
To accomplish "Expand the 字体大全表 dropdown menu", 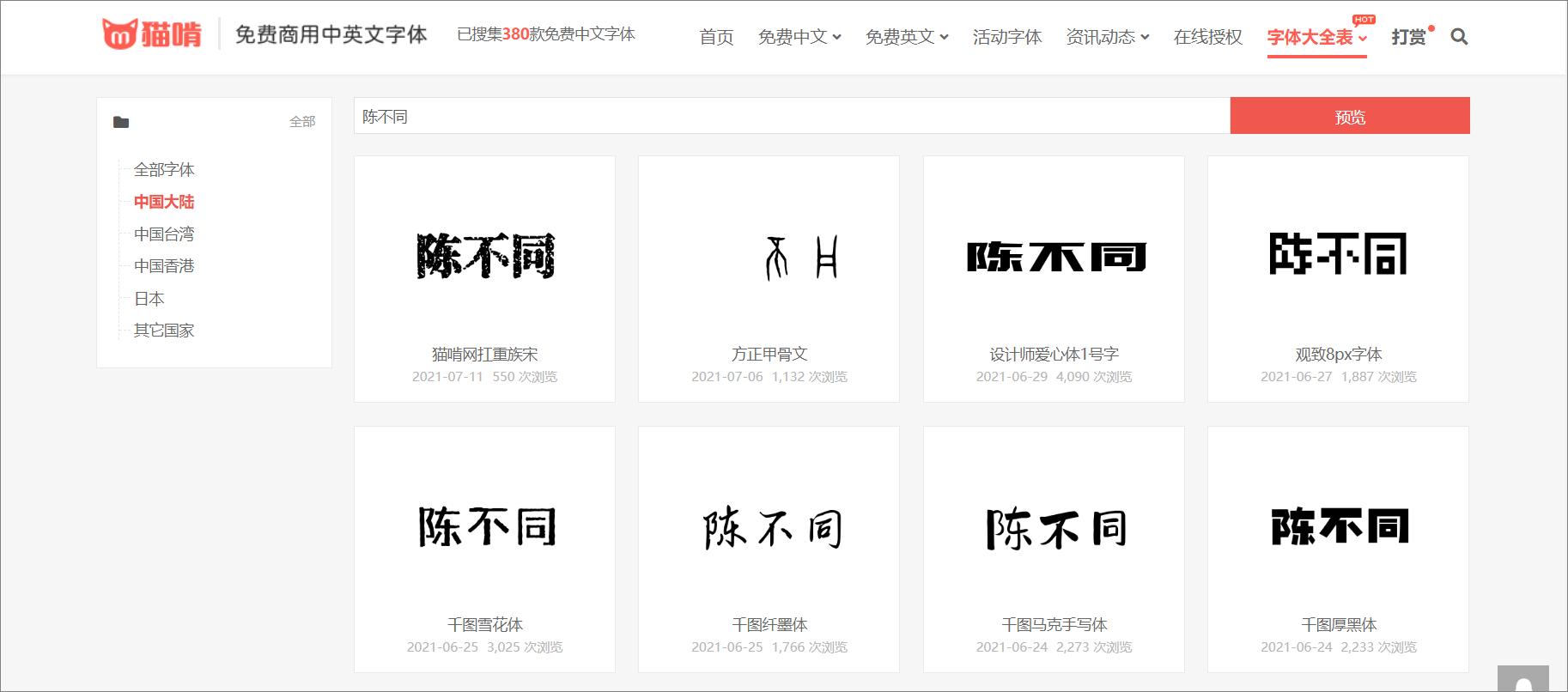I will pos(1316,37).
